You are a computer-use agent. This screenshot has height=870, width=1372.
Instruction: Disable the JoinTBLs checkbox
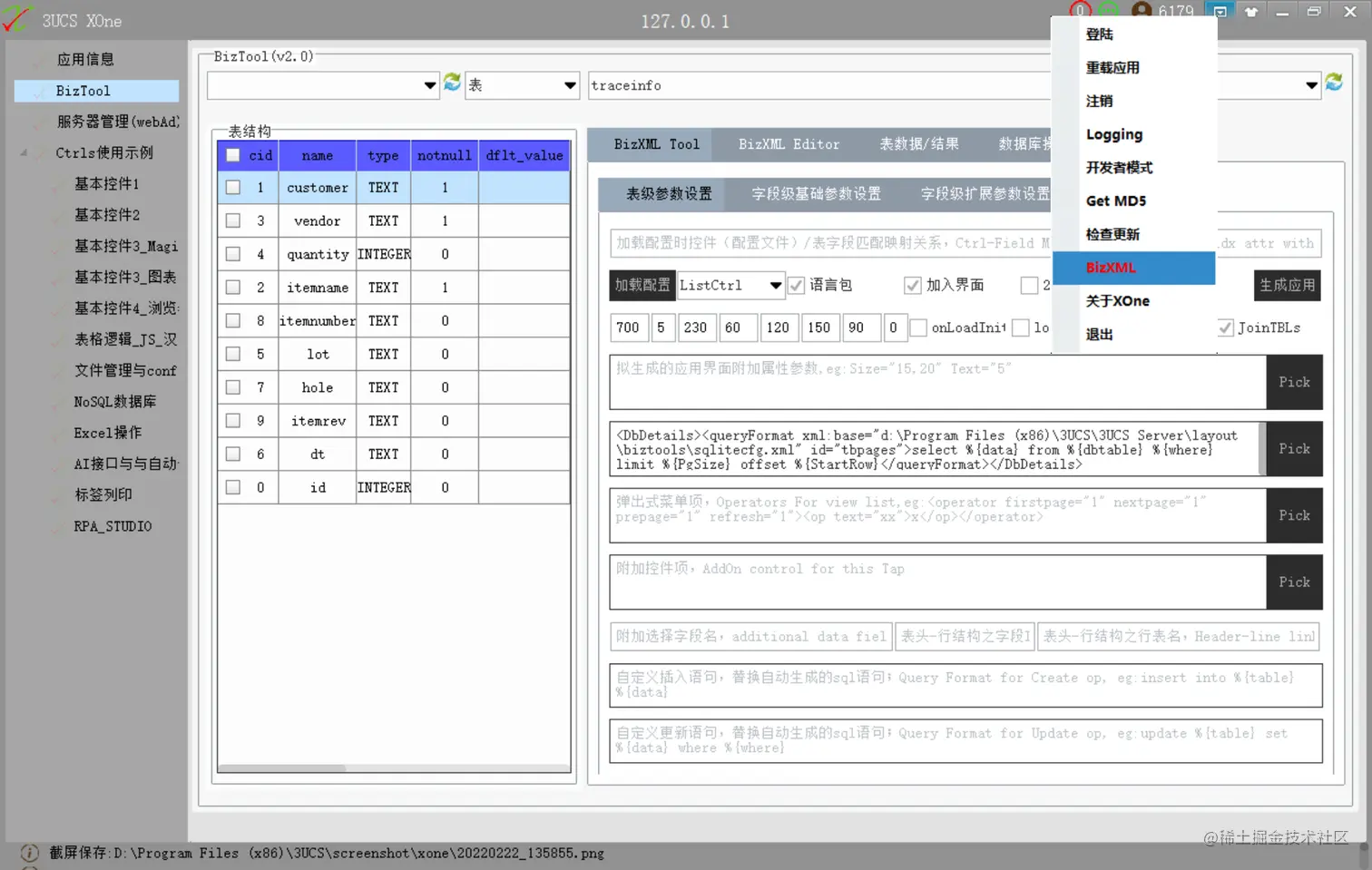1227,328
